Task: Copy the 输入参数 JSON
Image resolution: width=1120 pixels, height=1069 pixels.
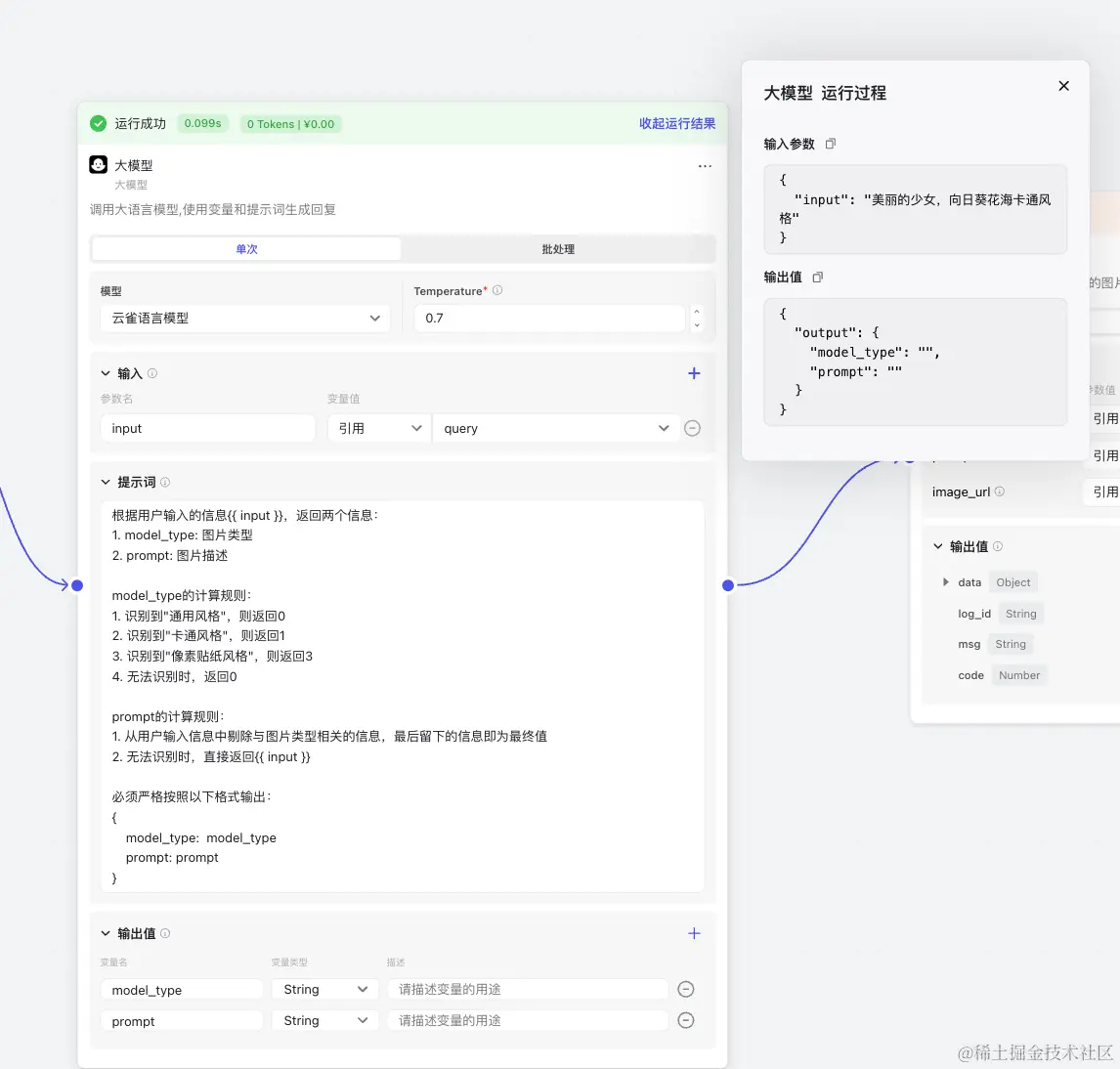Action: [830, 144]
